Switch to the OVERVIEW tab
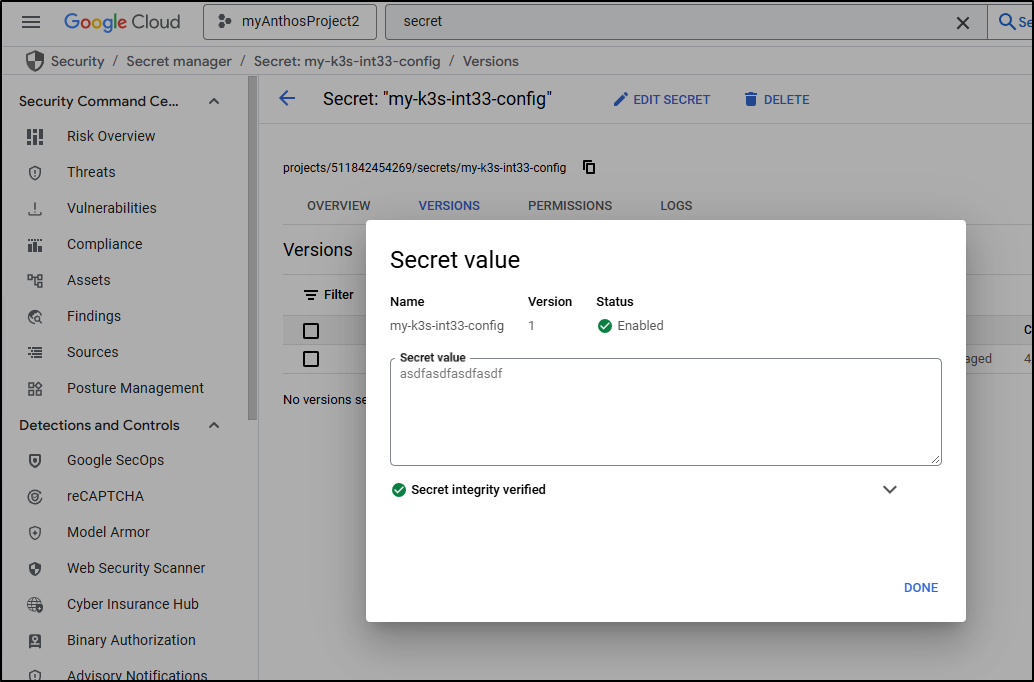This screenshot has width=1034, height=682. pyautogui.click(x=338, y=206)
